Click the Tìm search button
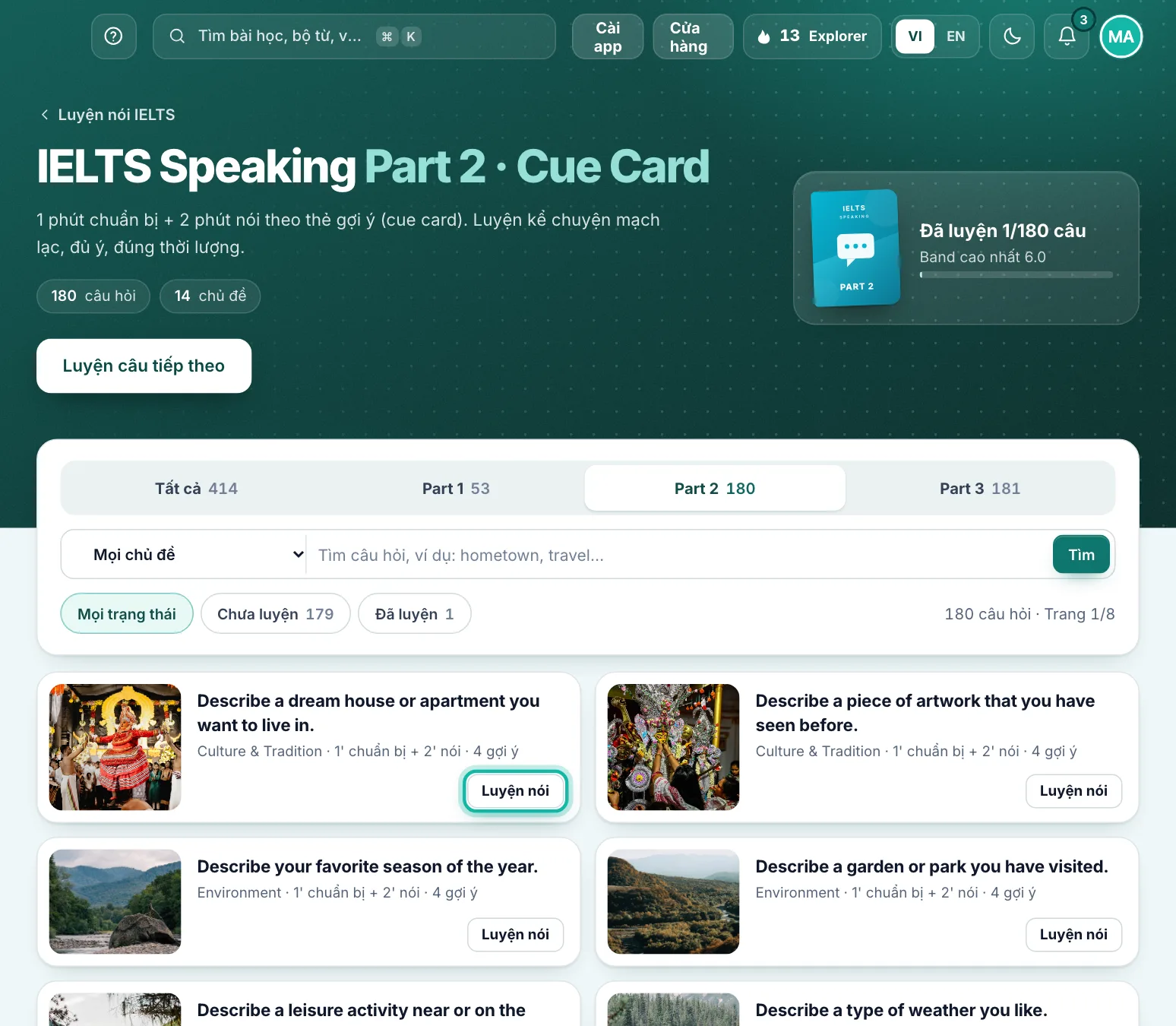 1081,555
